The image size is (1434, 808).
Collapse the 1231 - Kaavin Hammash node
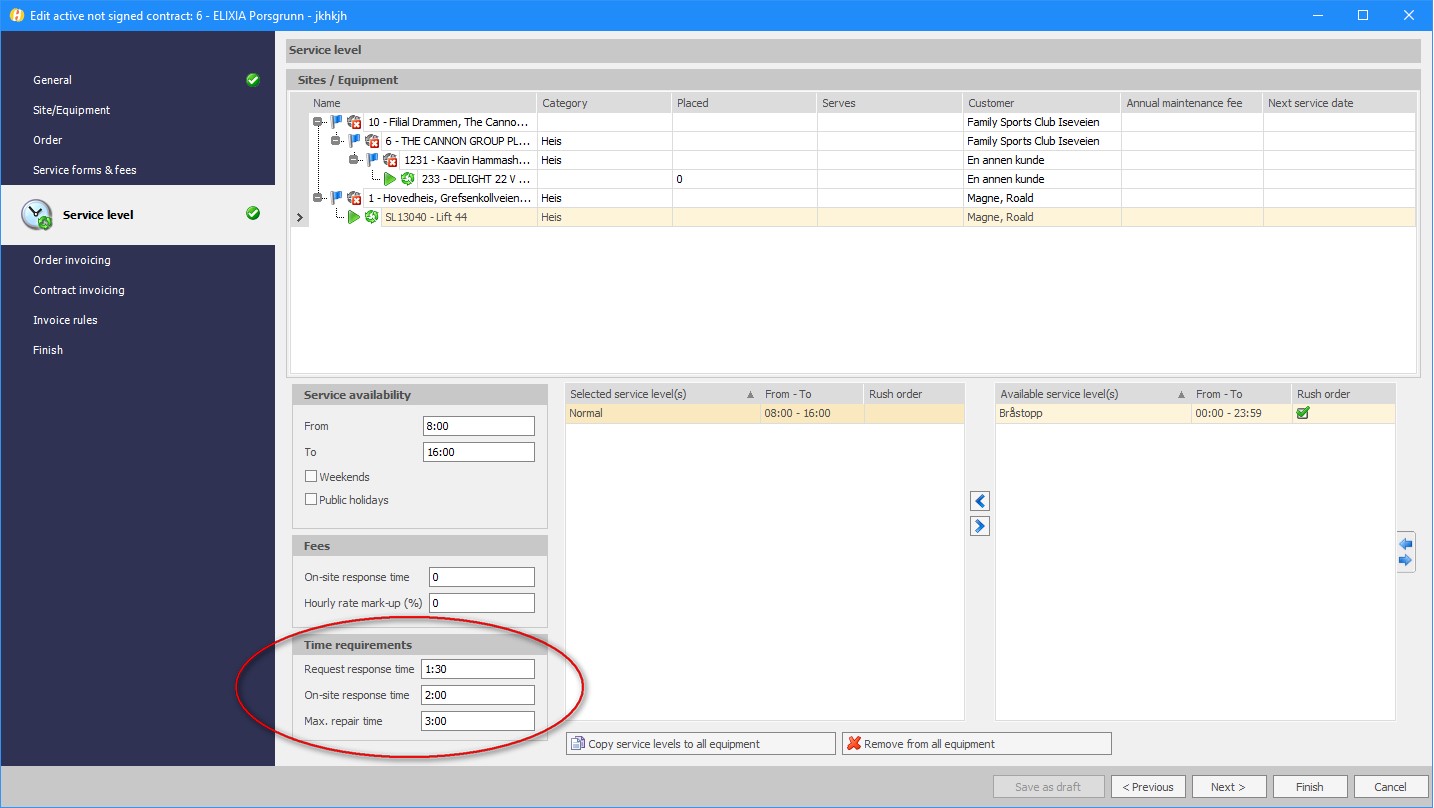click(354, 160)
